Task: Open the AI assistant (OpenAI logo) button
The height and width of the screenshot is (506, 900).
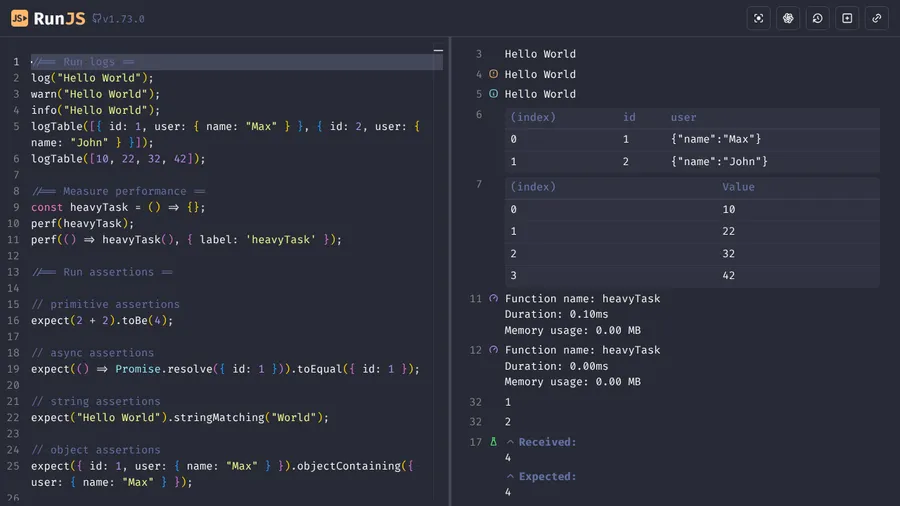Action: pyautogui.click(x=788, y=18)
